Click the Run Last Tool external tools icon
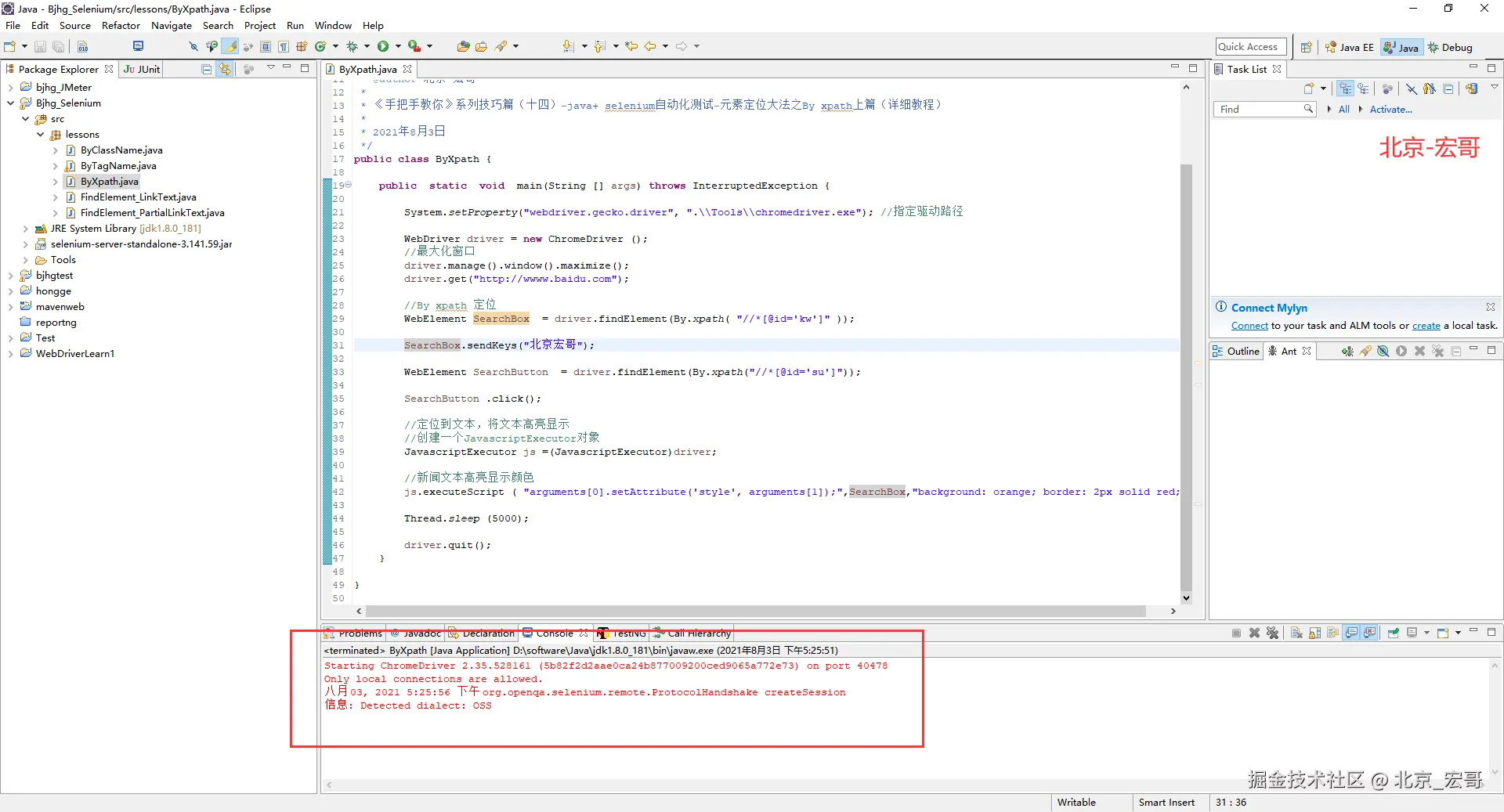The height and width of the screenshot is (812, 1504). click(x=414, y=47)
